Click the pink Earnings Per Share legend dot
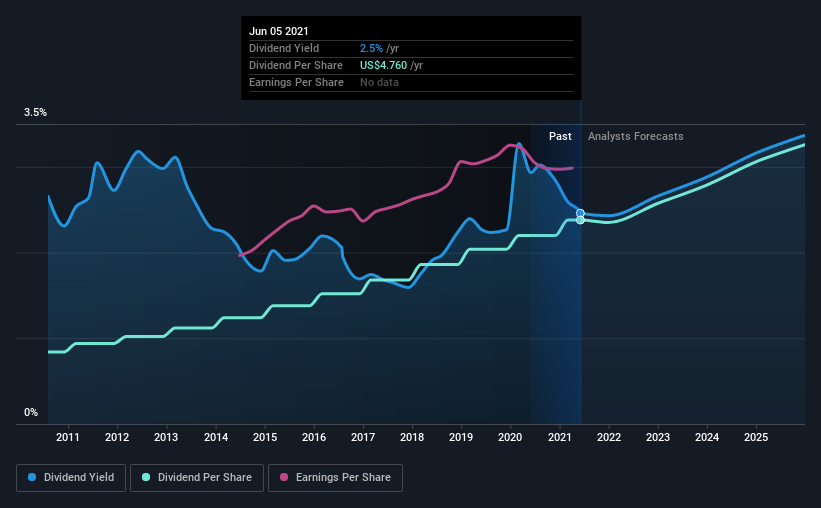 point(284,477)
